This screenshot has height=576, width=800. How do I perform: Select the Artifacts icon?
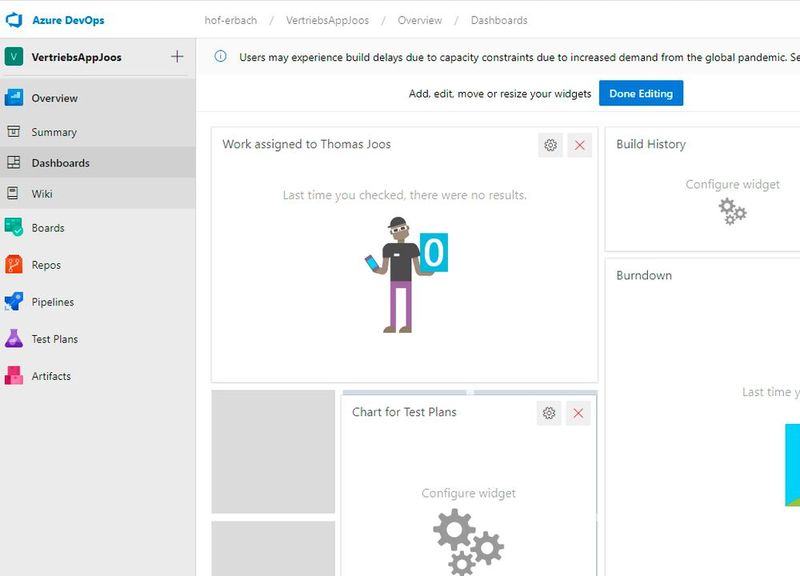tap(17, 376)
